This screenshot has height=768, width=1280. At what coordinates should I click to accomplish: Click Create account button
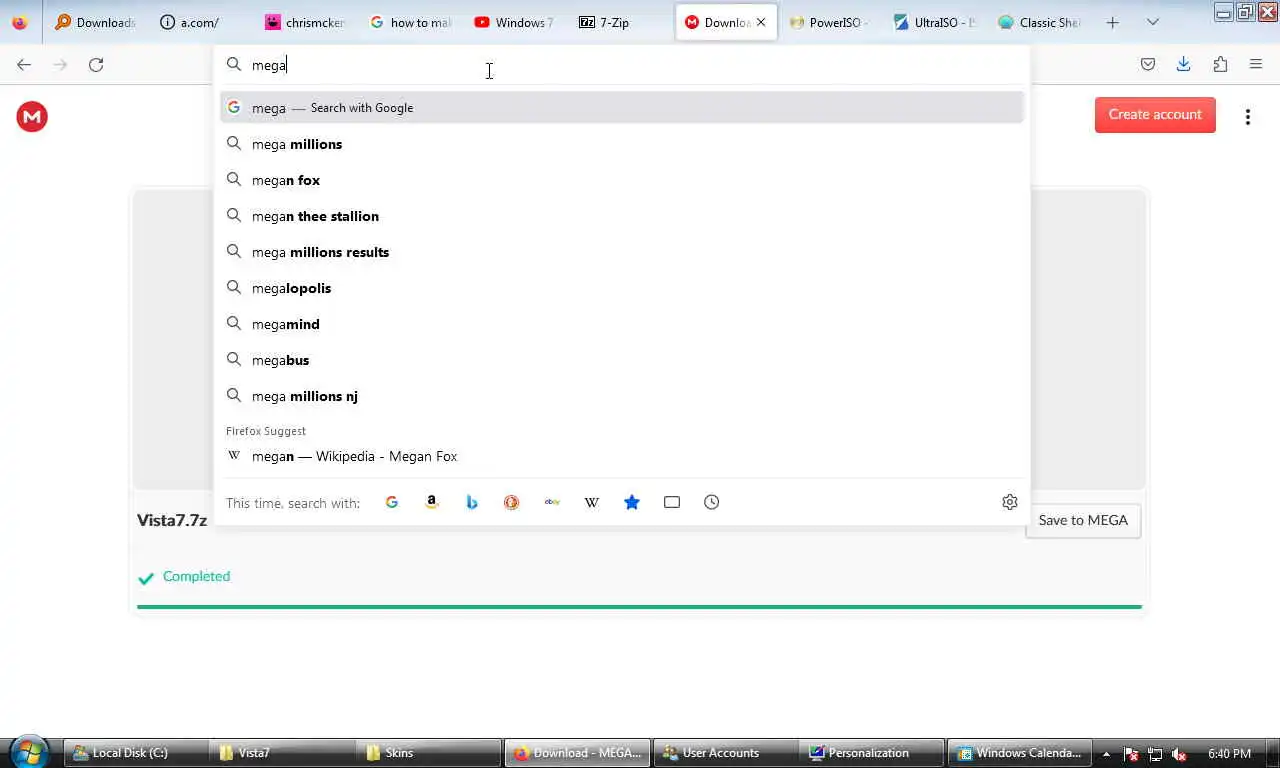click(1155, 115)
